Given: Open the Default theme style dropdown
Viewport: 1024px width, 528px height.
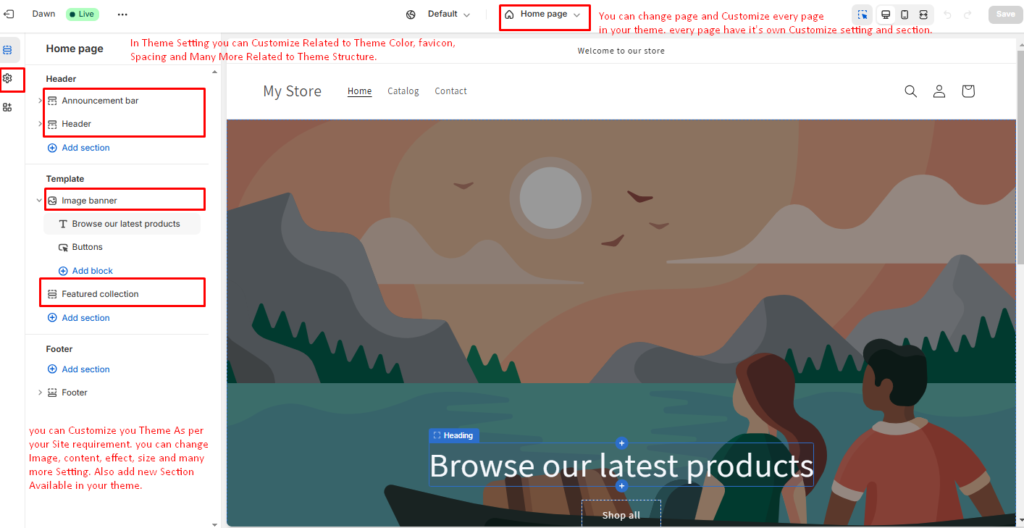Looking at the screenshot, I should click(x=448, y=14).
